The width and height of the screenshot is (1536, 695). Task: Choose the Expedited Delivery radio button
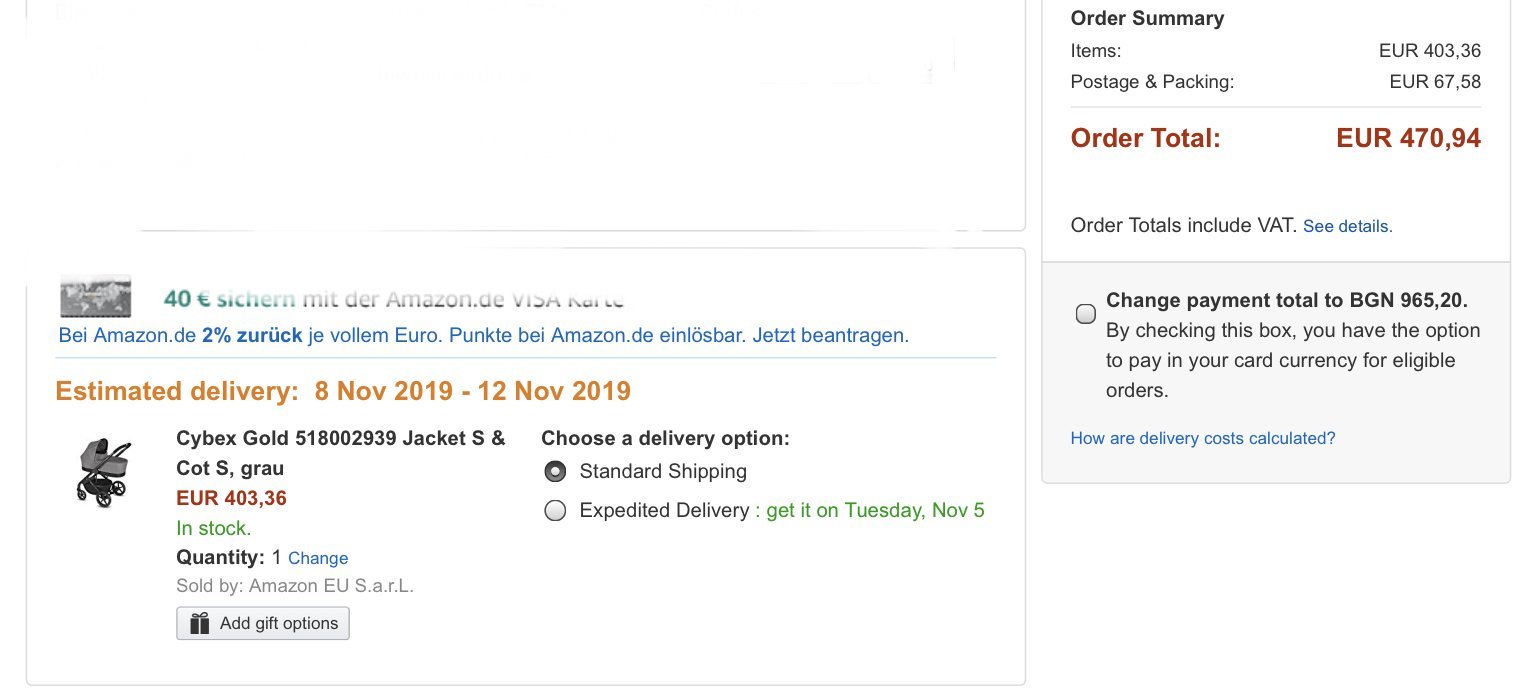click(555, 511)
